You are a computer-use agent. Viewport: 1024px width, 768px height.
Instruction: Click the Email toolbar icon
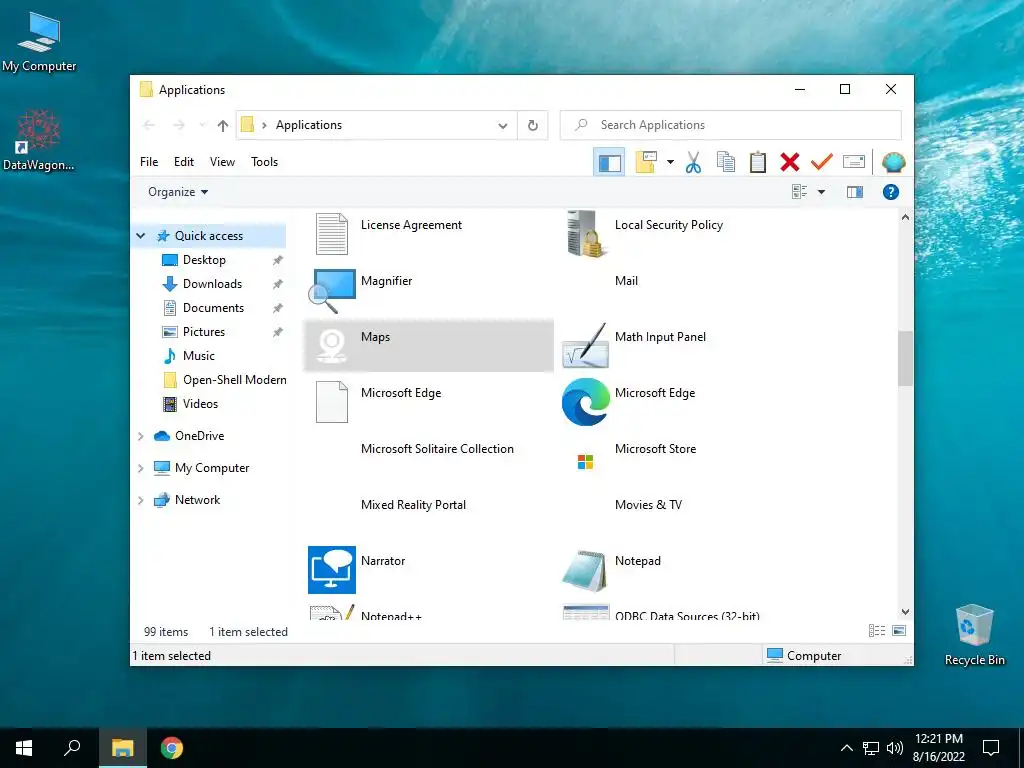854,161
